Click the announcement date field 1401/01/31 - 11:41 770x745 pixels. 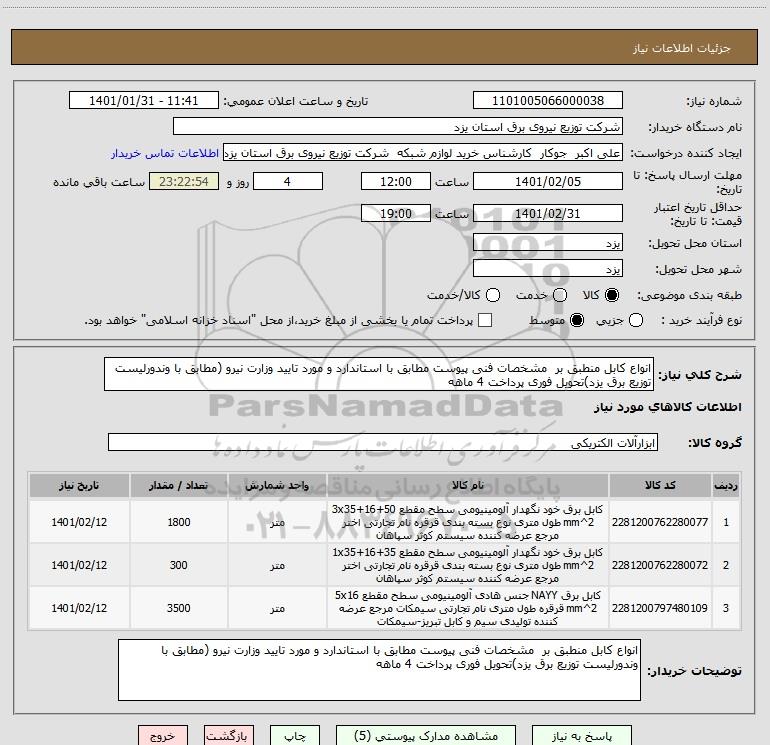144,101
